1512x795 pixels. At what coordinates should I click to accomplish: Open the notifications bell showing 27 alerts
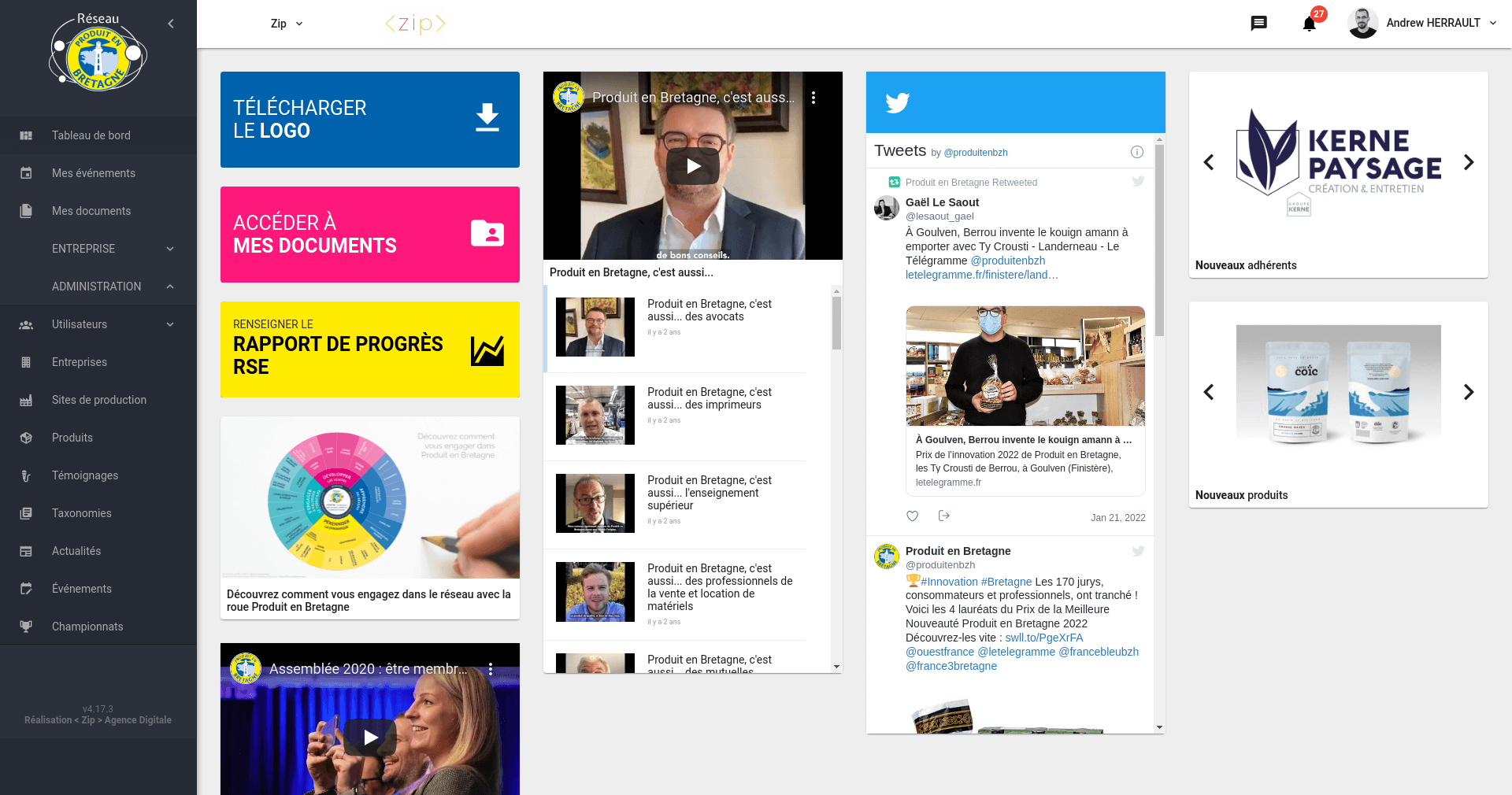(x=1309, y=24)
